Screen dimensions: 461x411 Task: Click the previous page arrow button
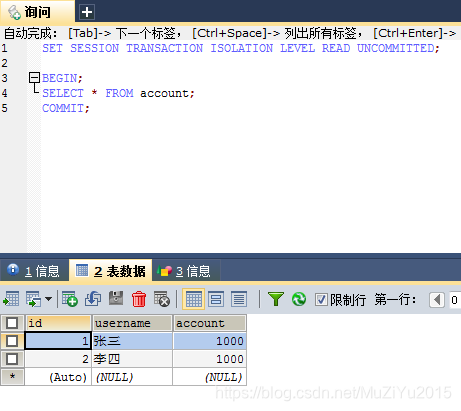pos(437,300)
